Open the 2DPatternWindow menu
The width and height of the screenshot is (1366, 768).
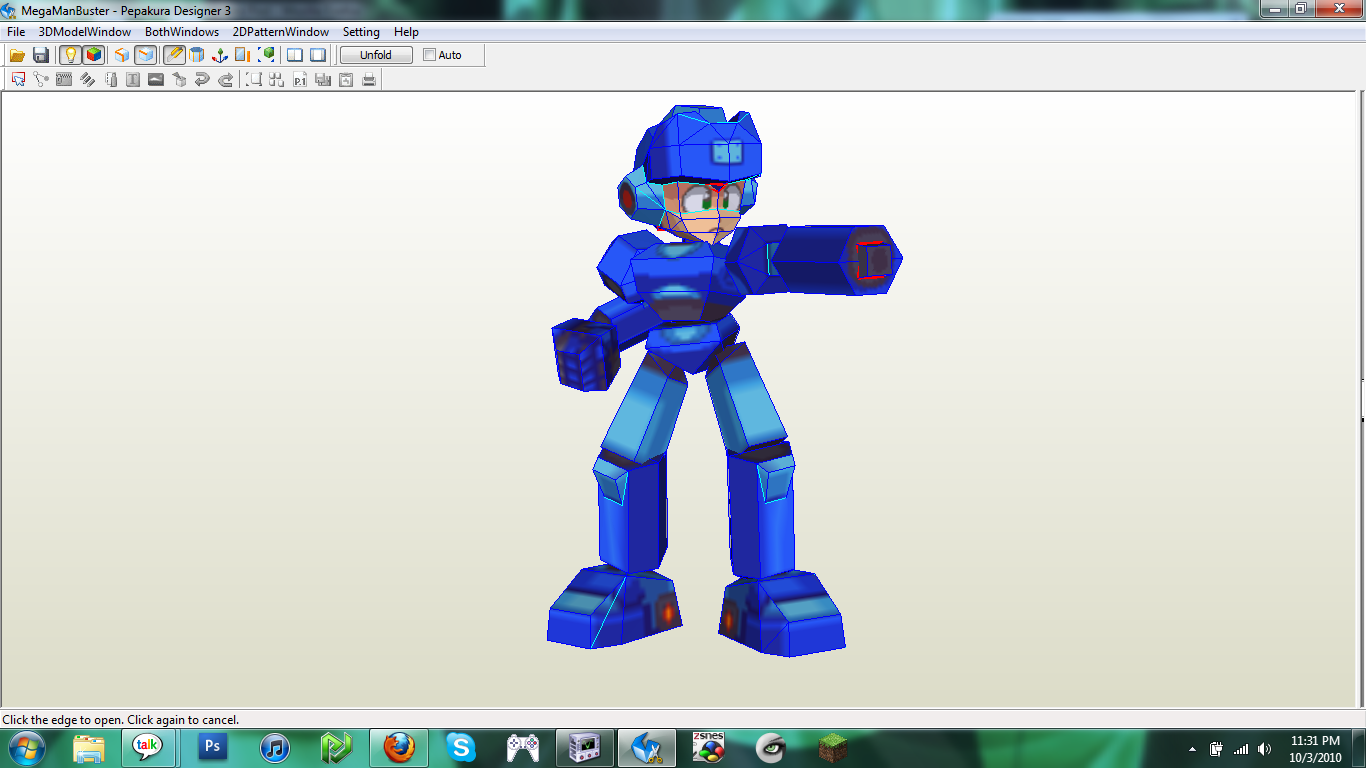(x=280, y=31)
